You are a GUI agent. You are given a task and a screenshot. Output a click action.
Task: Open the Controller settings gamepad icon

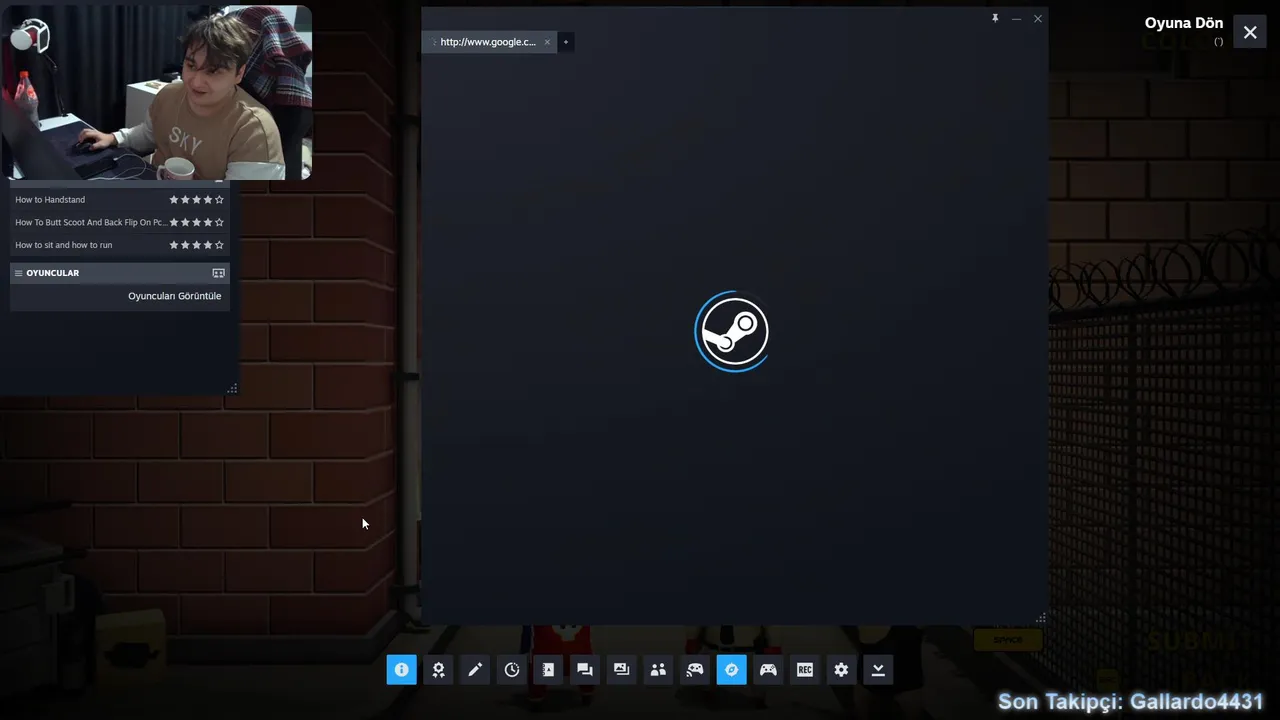(x=768, y=670)
